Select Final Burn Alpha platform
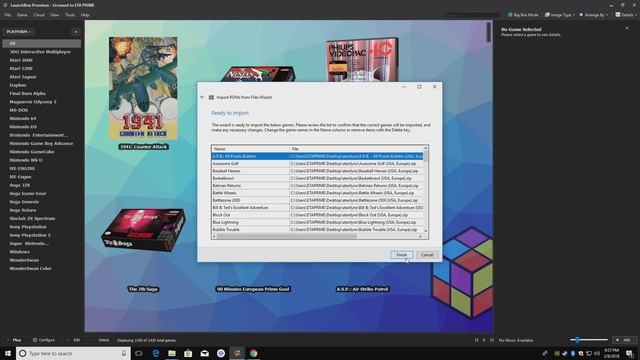 [27, 93]
